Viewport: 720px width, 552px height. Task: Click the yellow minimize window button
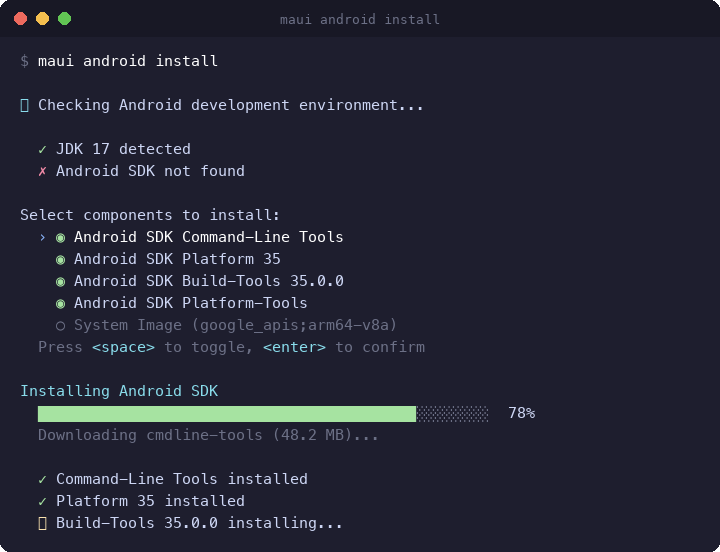(x=43, y=19)
